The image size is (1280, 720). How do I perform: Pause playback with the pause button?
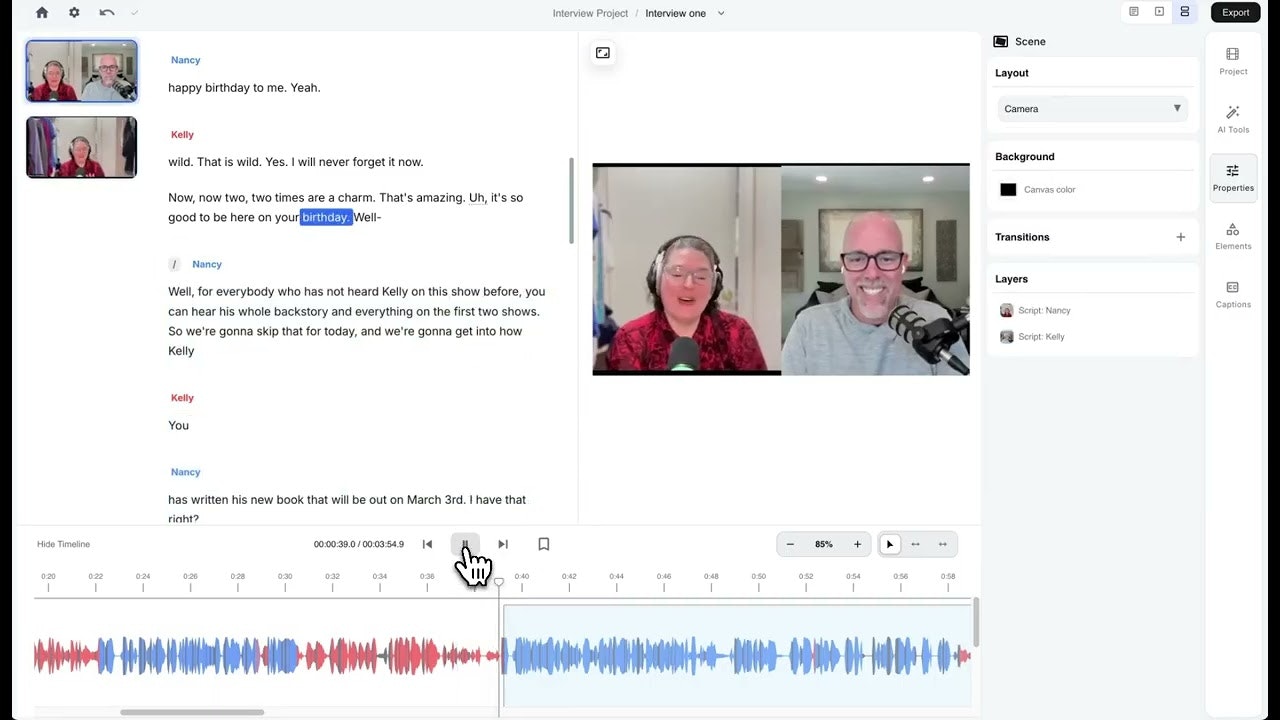465,544
